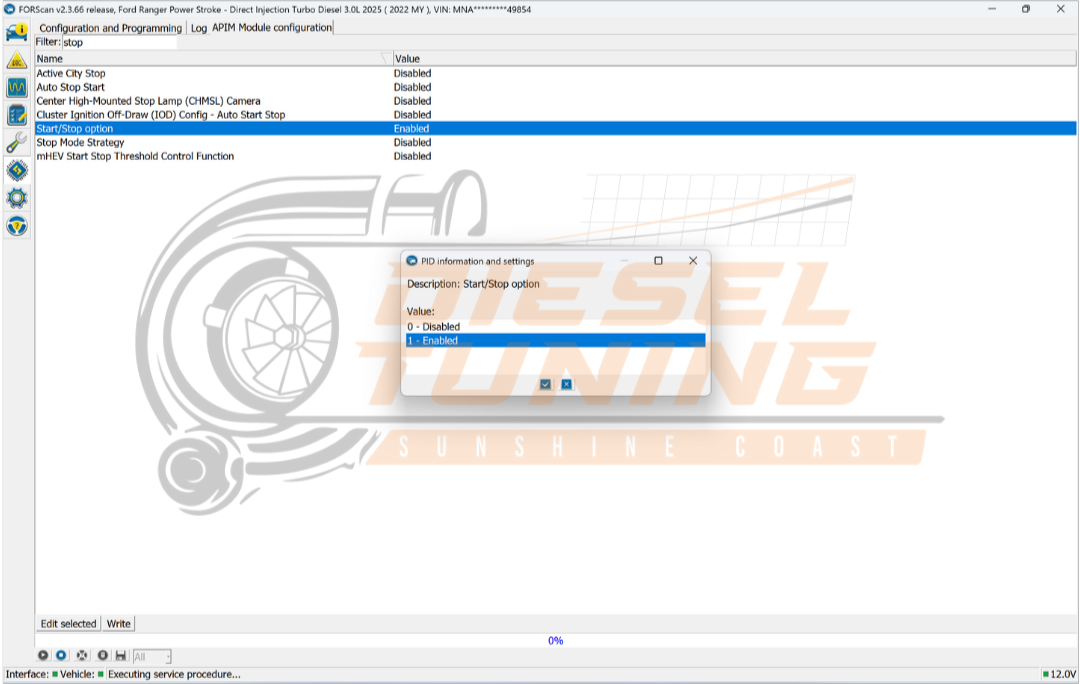Open the module programming chip section

pos(16,170)
